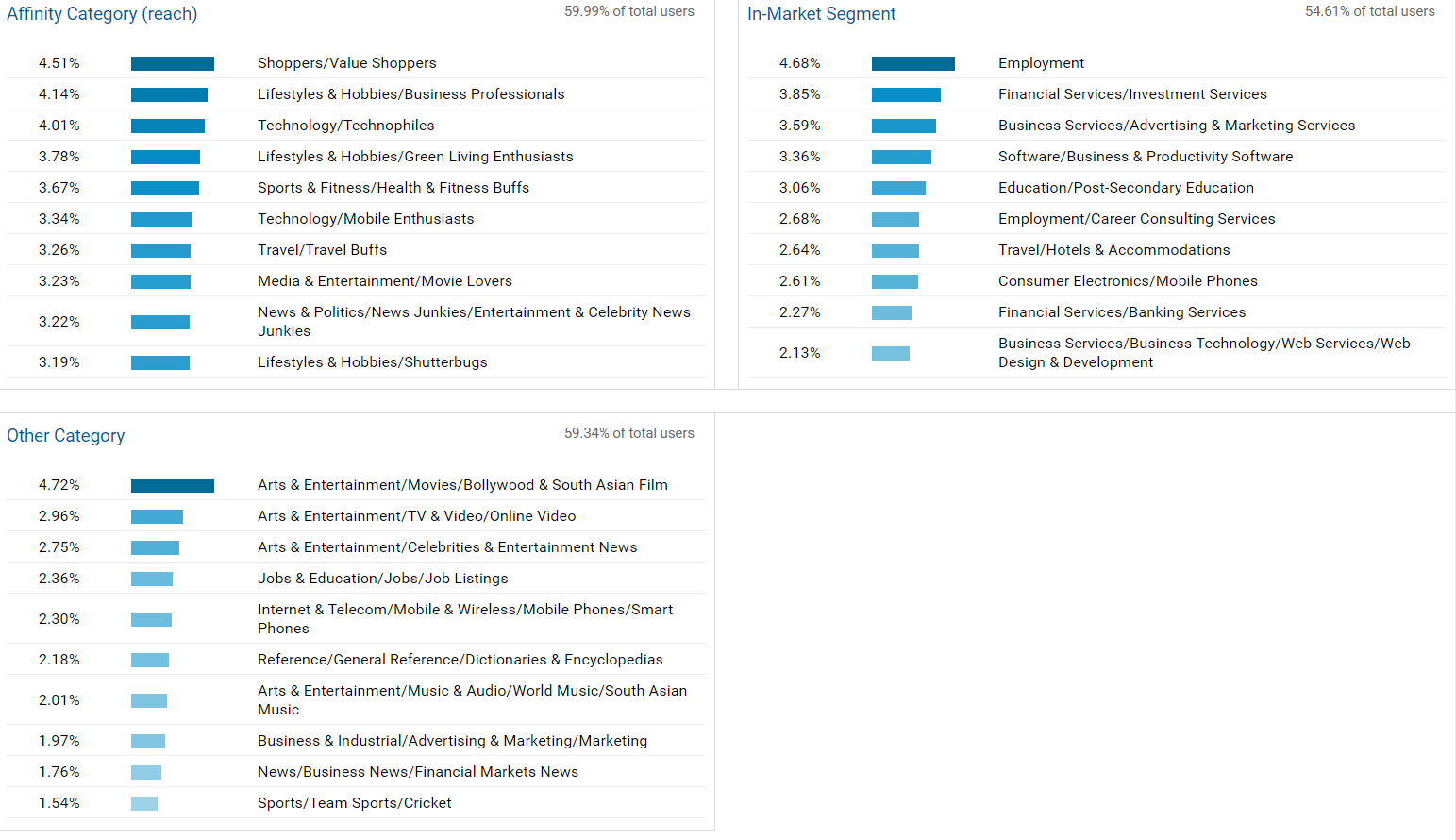This screenshot has height=840, width=1456.
Task: Select Celebrities & Entertainment News row
Action: [356, 547]
